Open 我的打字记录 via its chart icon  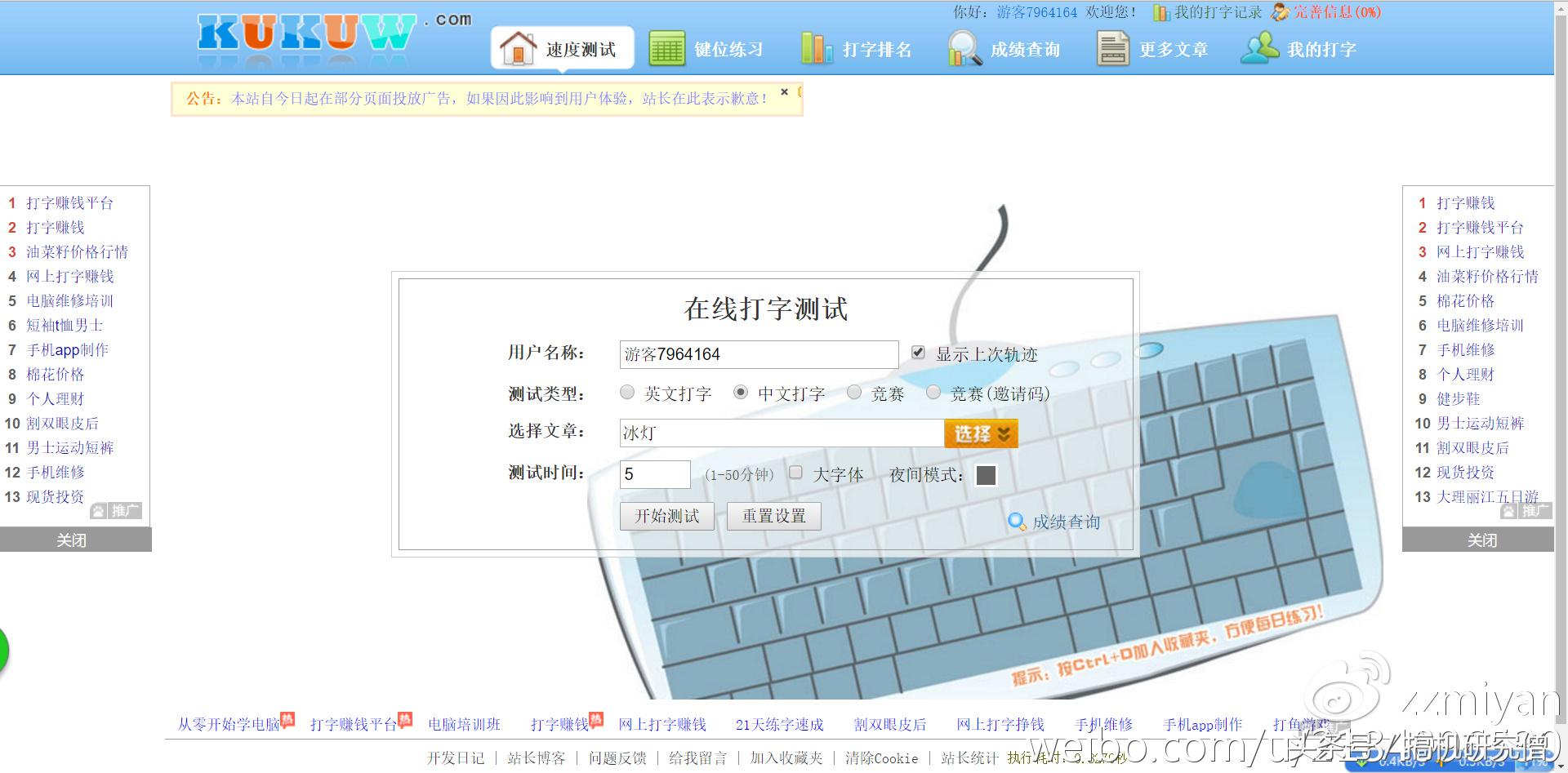pos(1160,13)
